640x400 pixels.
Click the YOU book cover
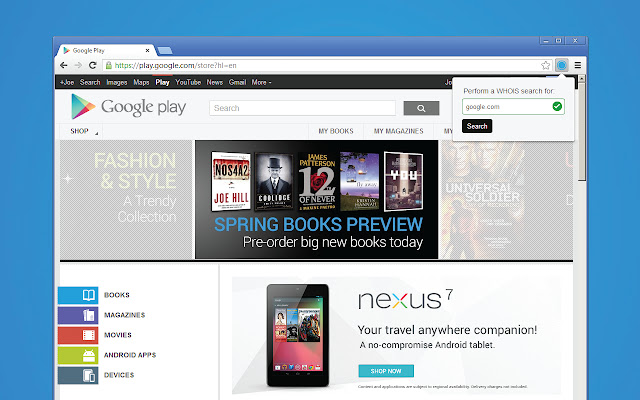click(403, 182)
